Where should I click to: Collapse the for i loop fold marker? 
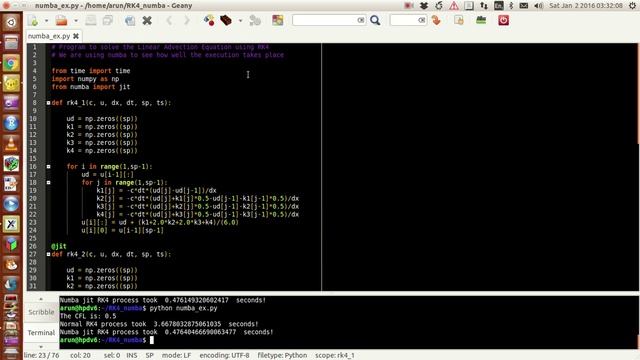[48, 167]
